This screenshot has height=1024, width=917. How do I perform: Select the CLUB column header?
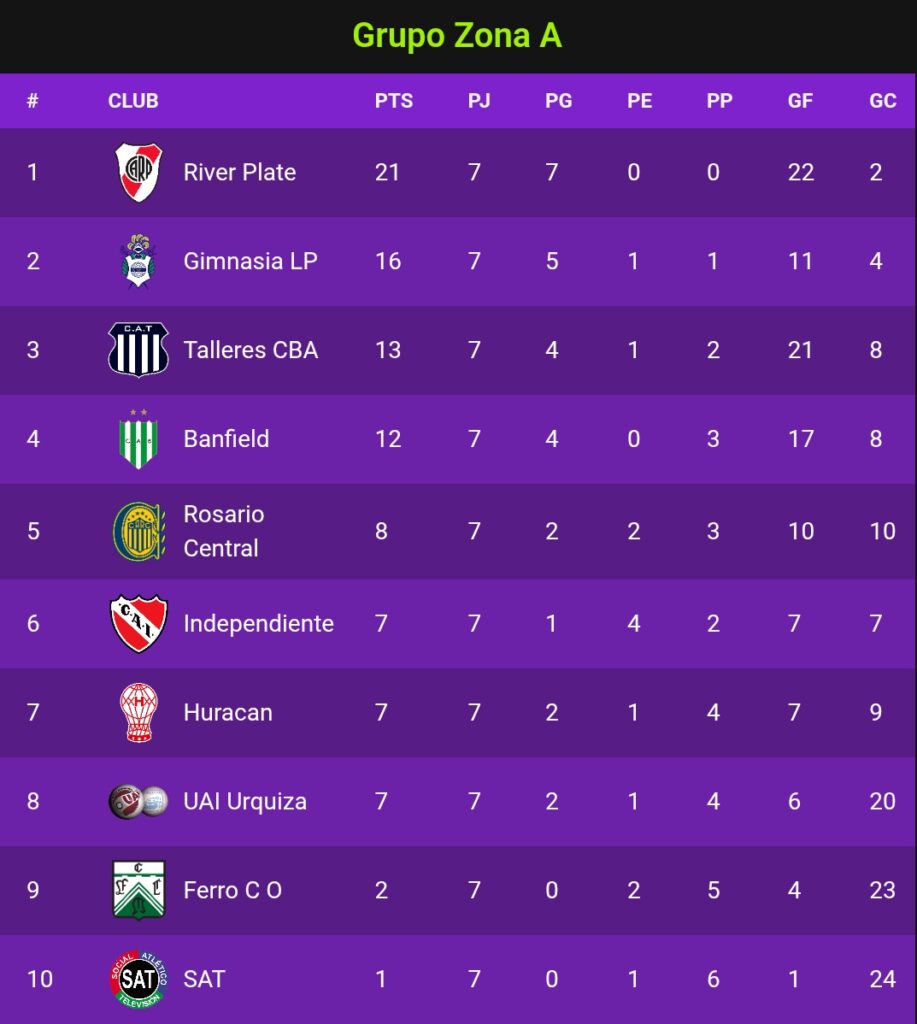133,101
